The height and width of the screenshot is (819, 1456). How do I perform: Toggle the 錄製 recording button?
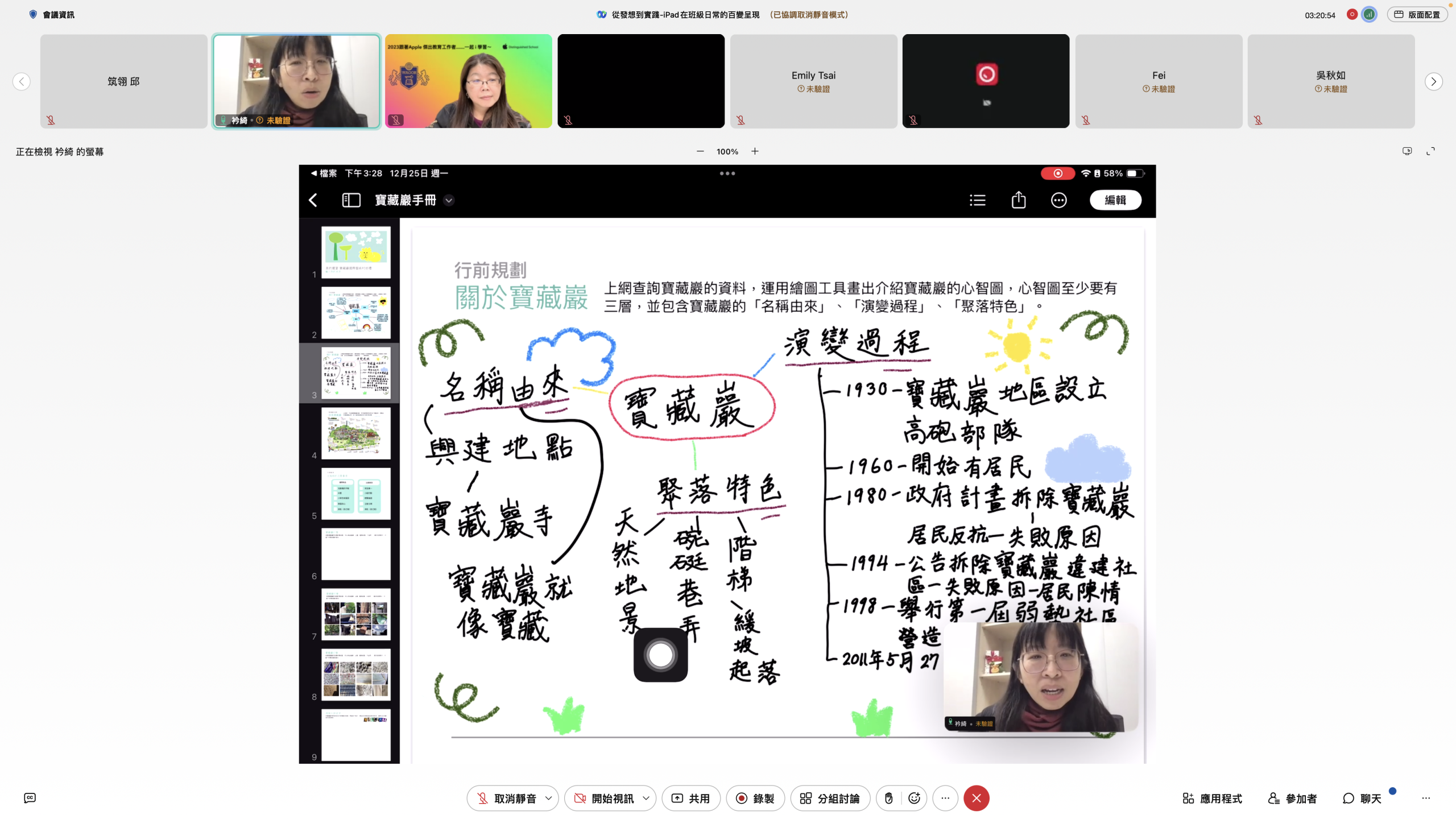pyautogui.click(x=755, y=798)
